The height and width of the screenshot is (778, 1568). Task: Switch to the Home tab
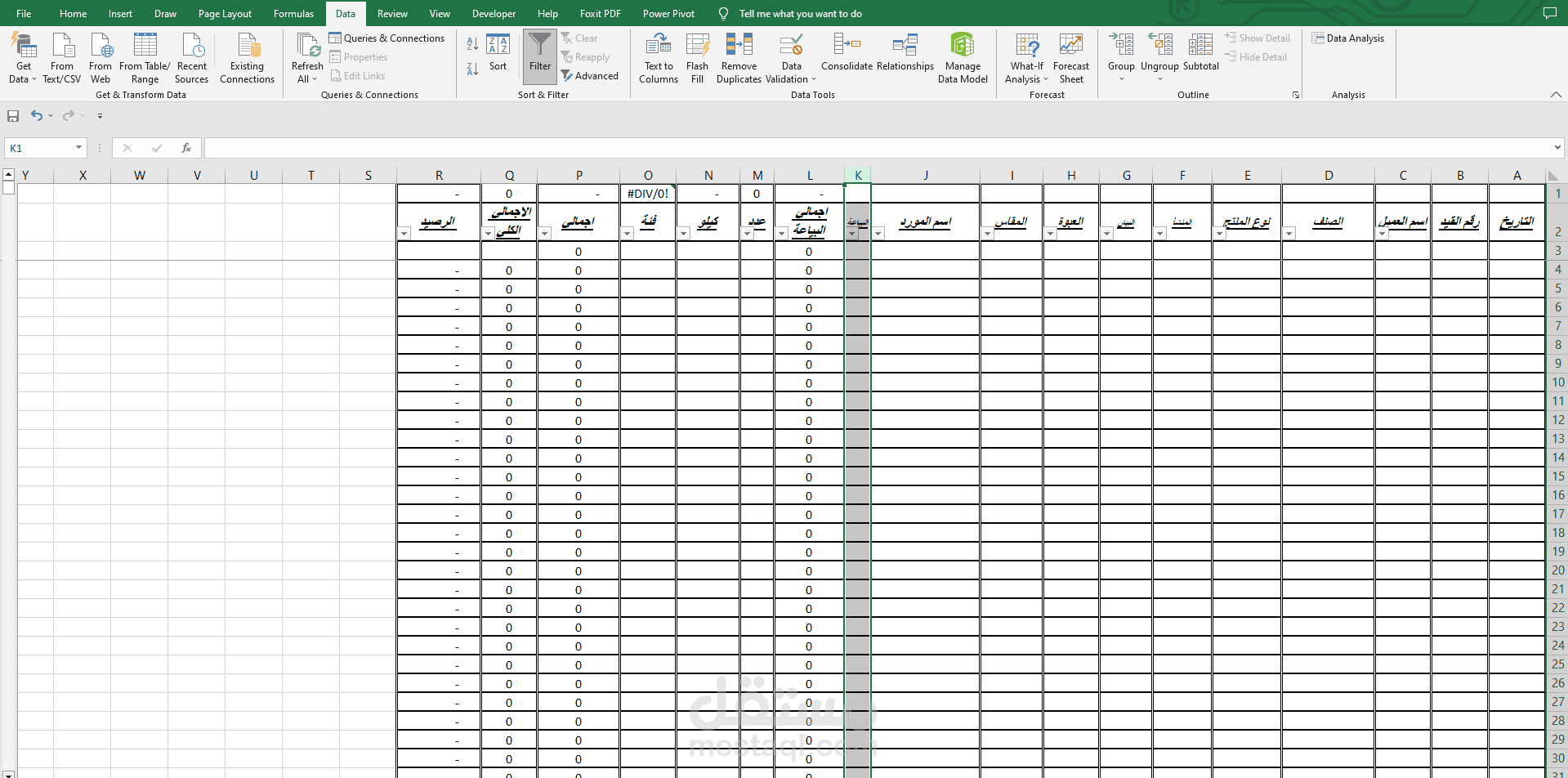pyautogui.click(x=73, y=13)
